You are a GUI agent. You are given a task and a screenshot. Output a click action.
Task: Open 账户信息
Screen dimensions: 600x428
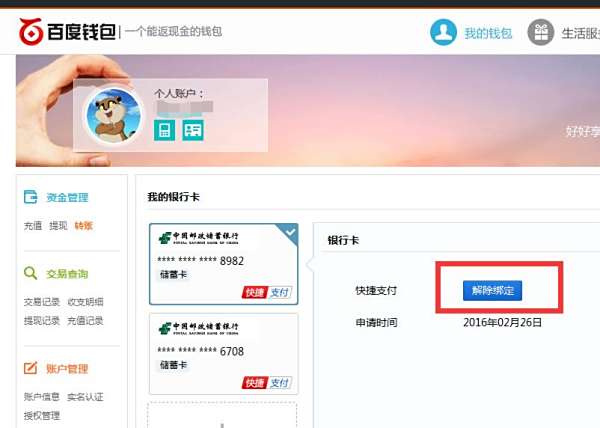(42, 397)
